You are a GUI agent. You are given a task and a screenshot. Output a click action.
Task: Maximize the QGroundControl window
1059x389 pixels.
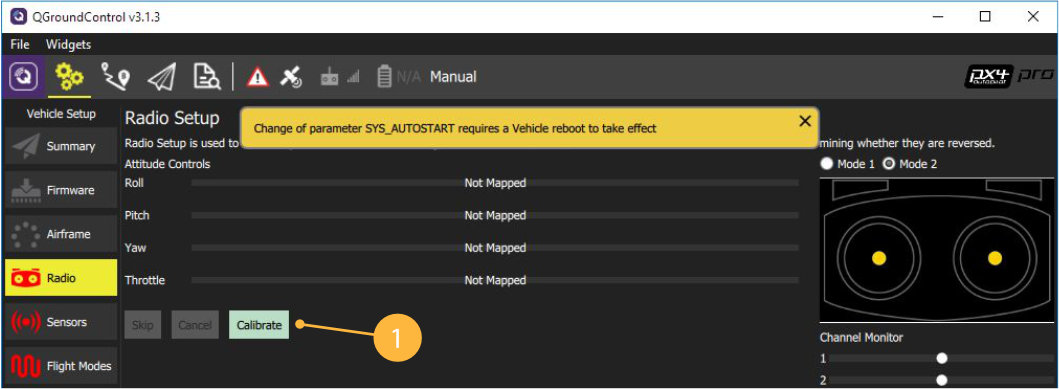[985, 17]
